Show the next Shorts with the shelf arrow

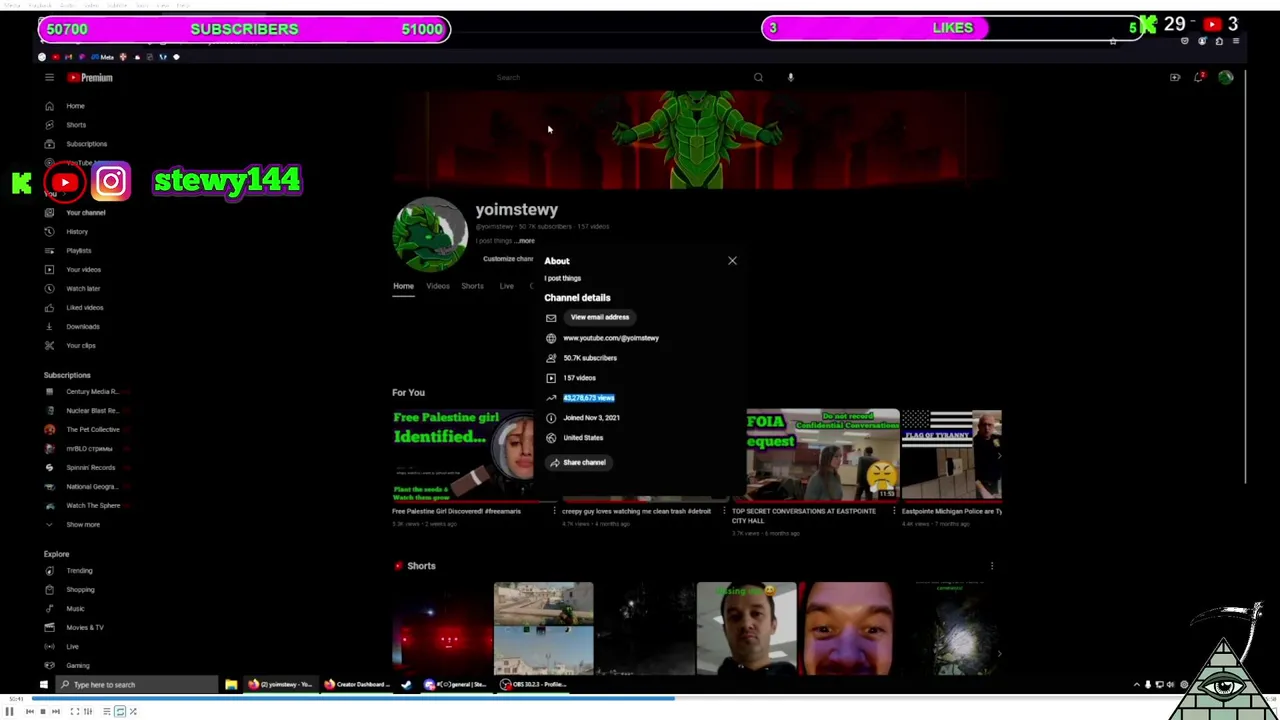tap(999, 653)
